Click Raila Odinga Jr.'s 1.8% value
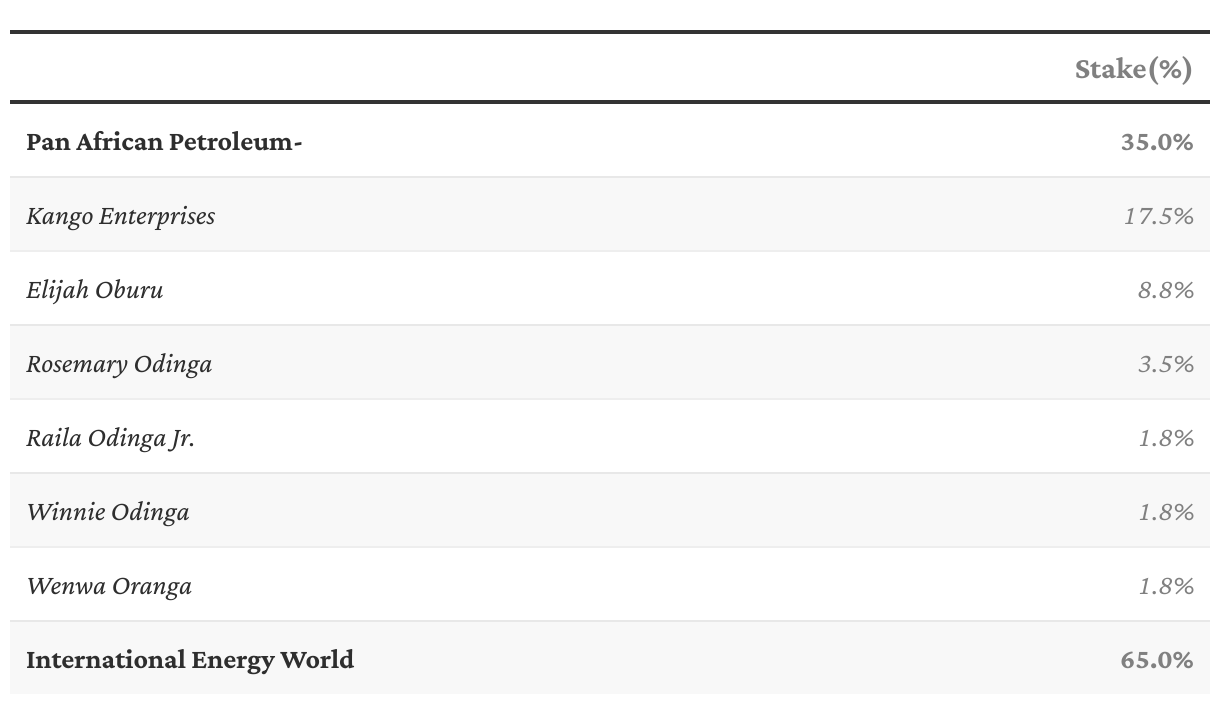This screenshot has width=1220, height=704. click(x=1166, y=438)
